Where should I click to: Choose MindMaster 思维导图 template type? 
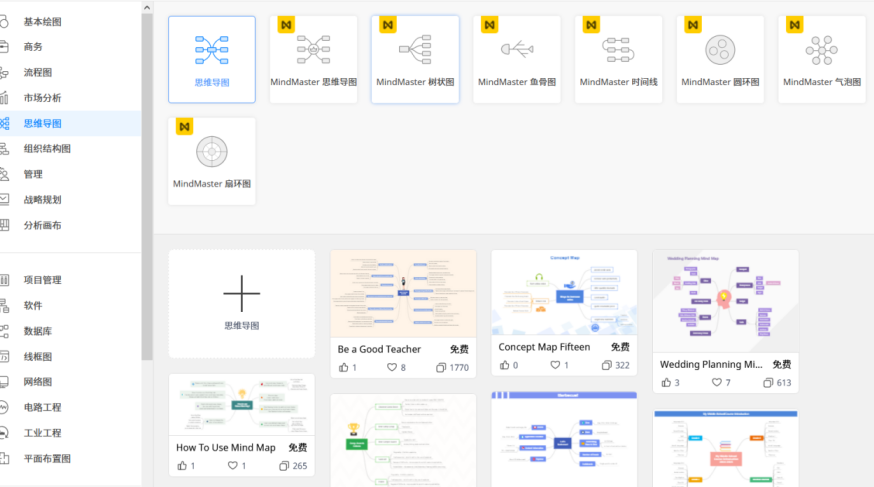(x=313, y=59)
